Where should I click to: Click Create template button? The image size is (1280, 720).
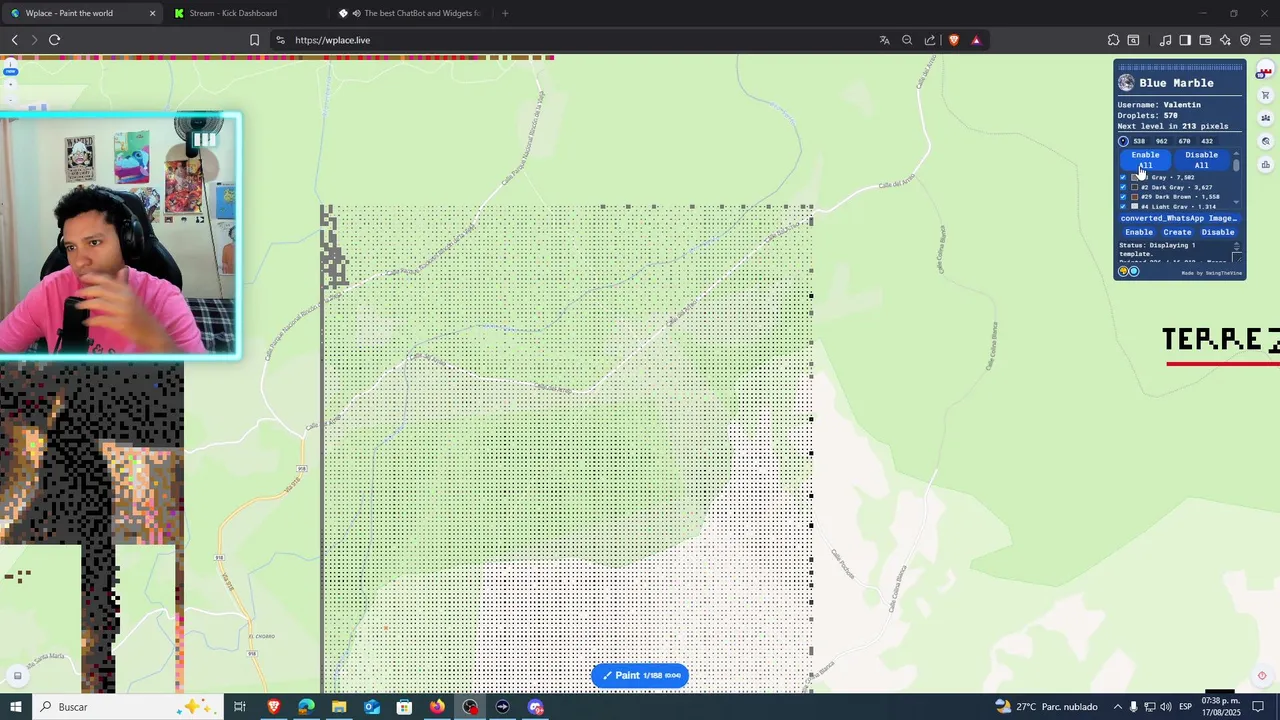[1177, 232]
